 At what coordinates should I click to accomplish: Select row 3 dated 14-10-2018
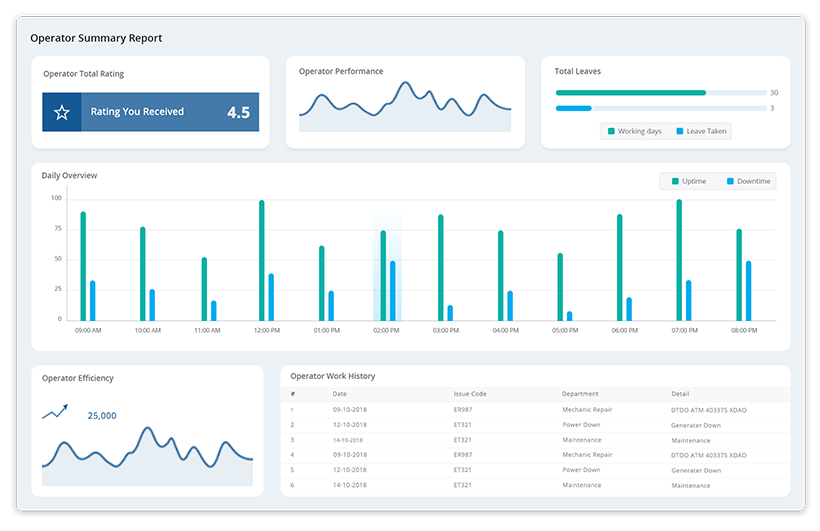348,440
